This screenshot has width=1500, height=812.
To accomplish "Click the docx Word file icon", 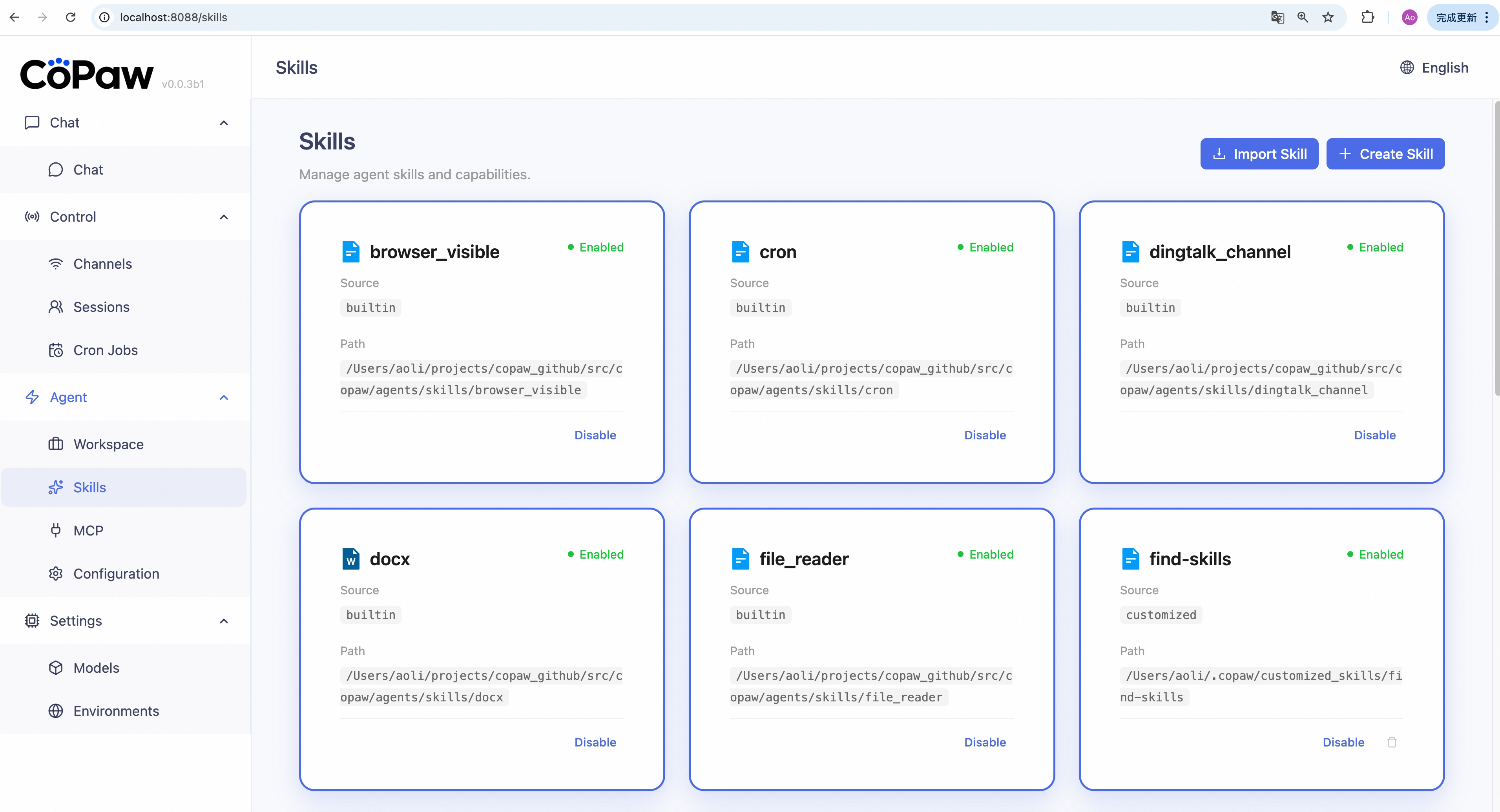I will [350, 559].
